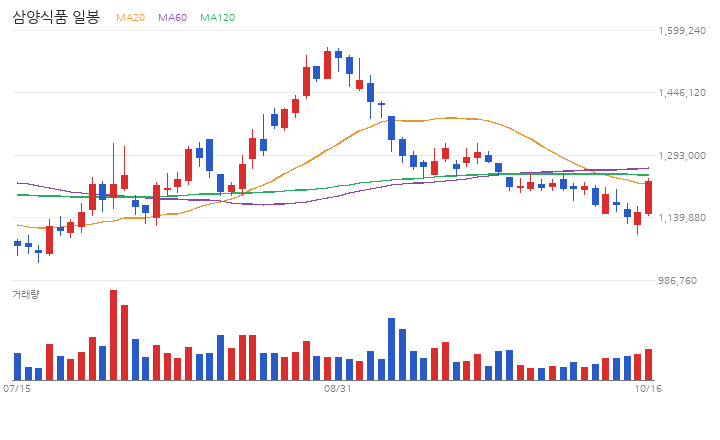Image resolution: width=720 pixels, height=440 pixels.
Task: Click the first blue volume bar at 07/15
Action: click(17, 367)
